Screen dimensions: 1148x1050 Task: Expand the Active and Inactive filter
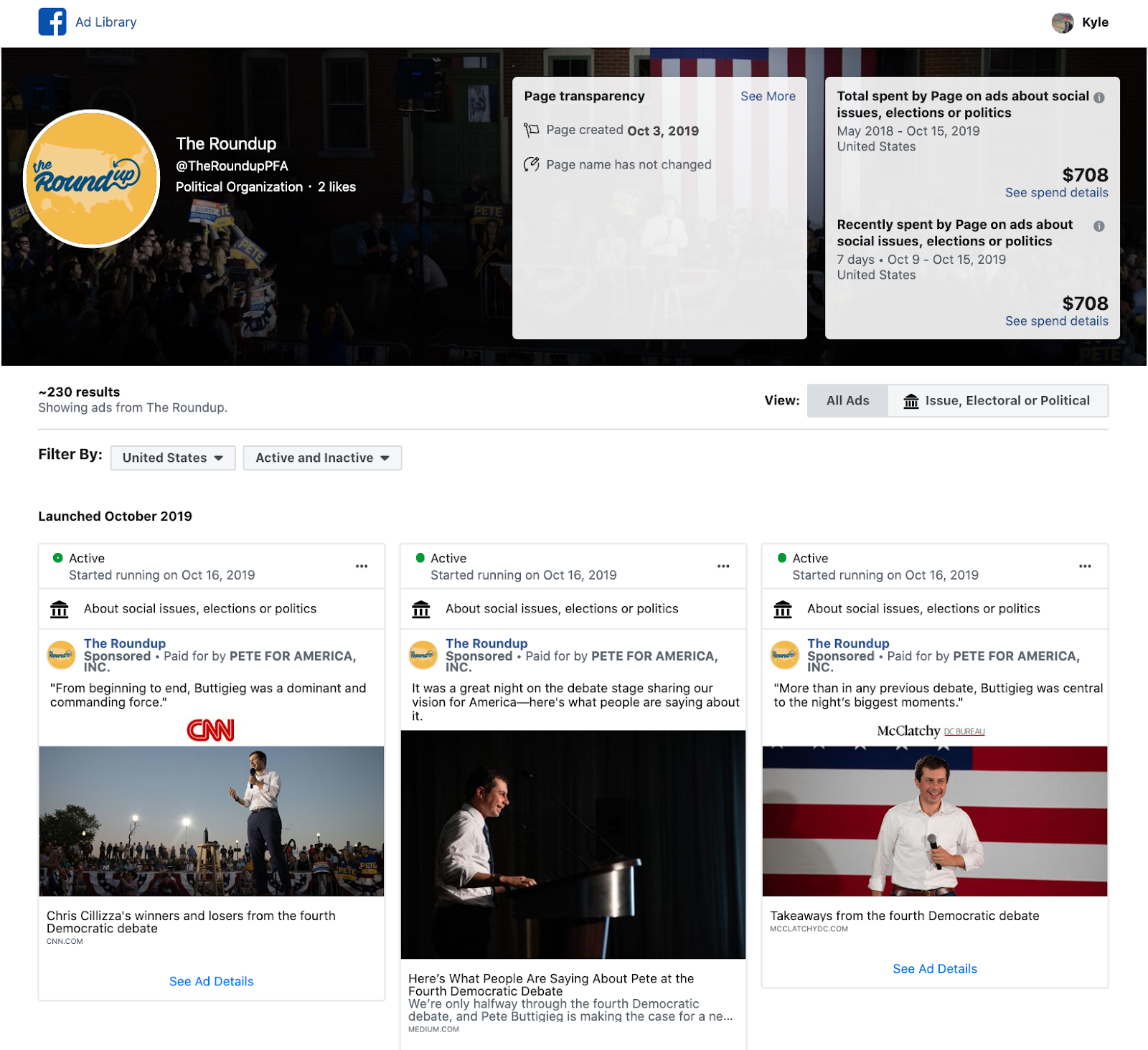[x=322, y=458]
